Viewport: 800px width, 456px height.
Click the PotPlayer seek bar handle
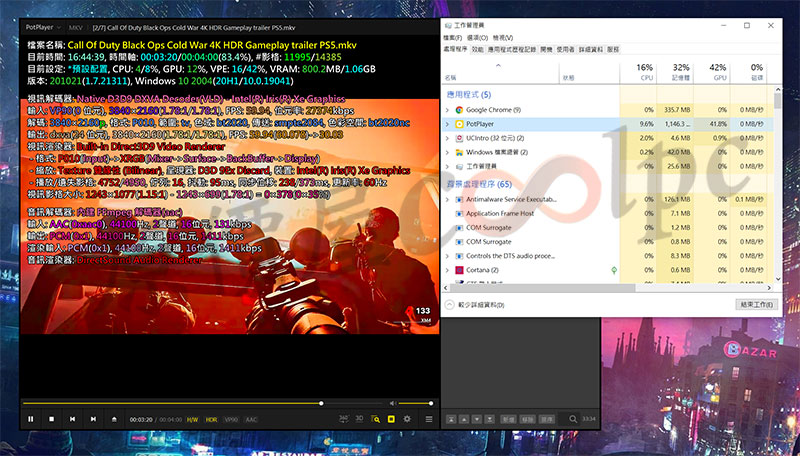point(321,403)
